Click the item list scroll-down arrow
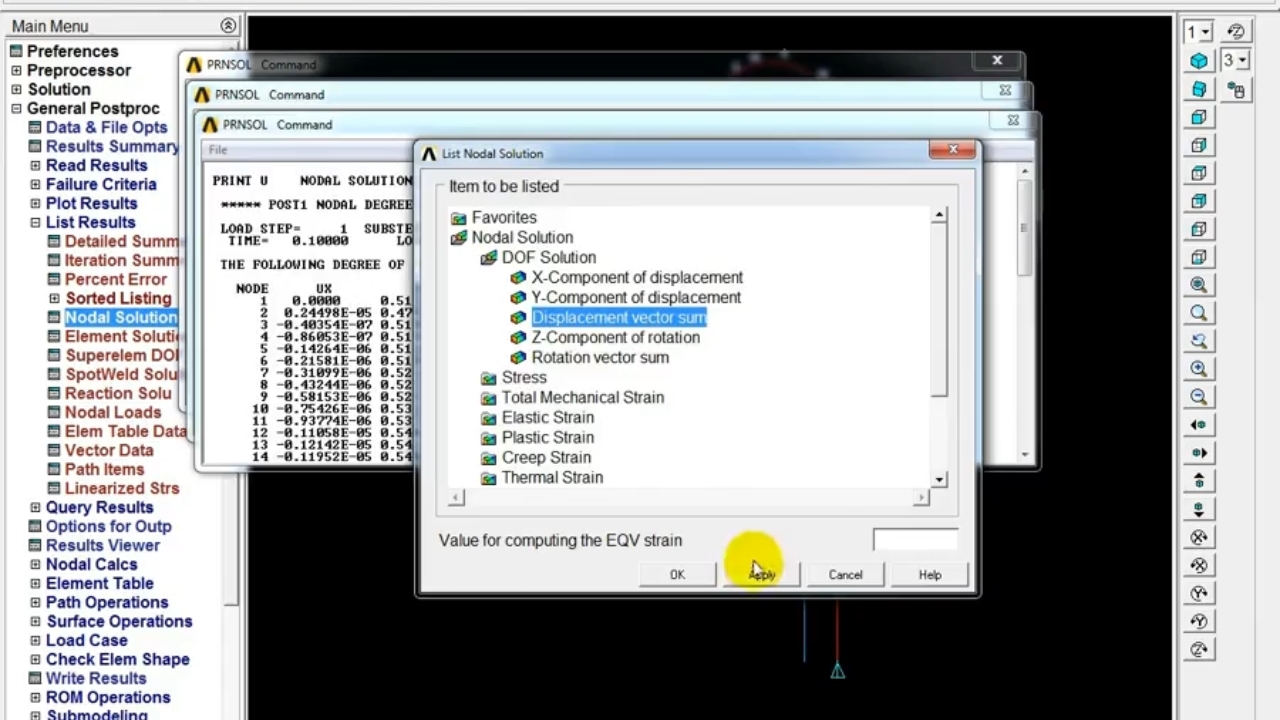1280x720 pixels. tap(939, 480)
